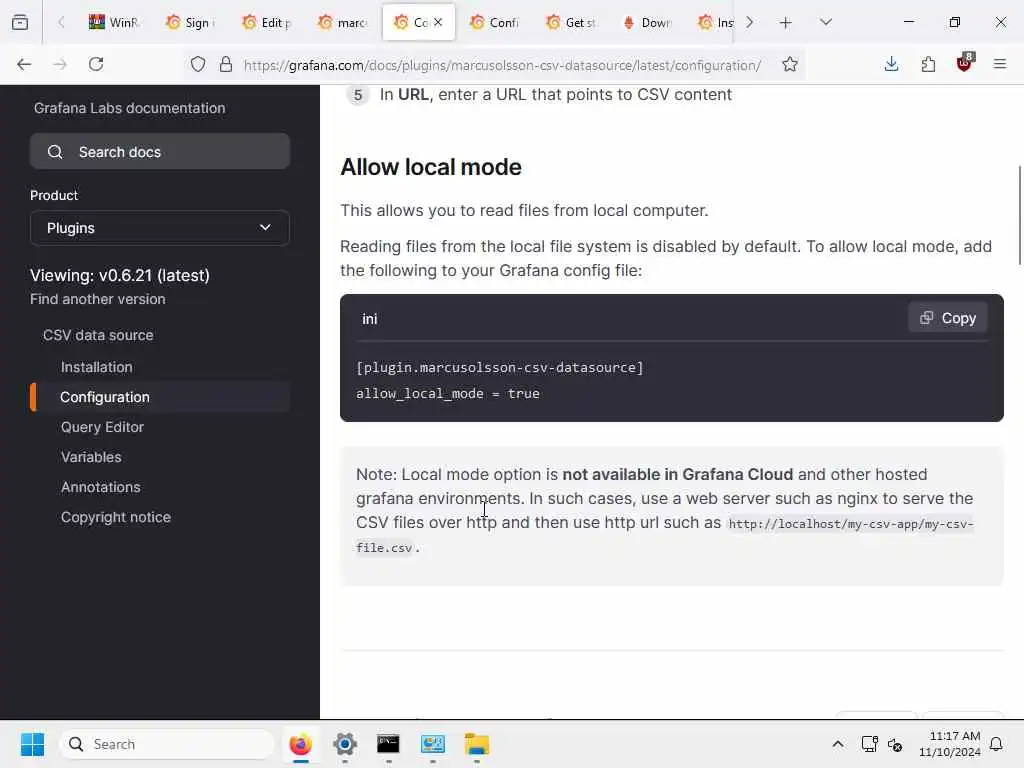Open the notifications bell
The image size is (1024, 768).
(x=996, y=744)
